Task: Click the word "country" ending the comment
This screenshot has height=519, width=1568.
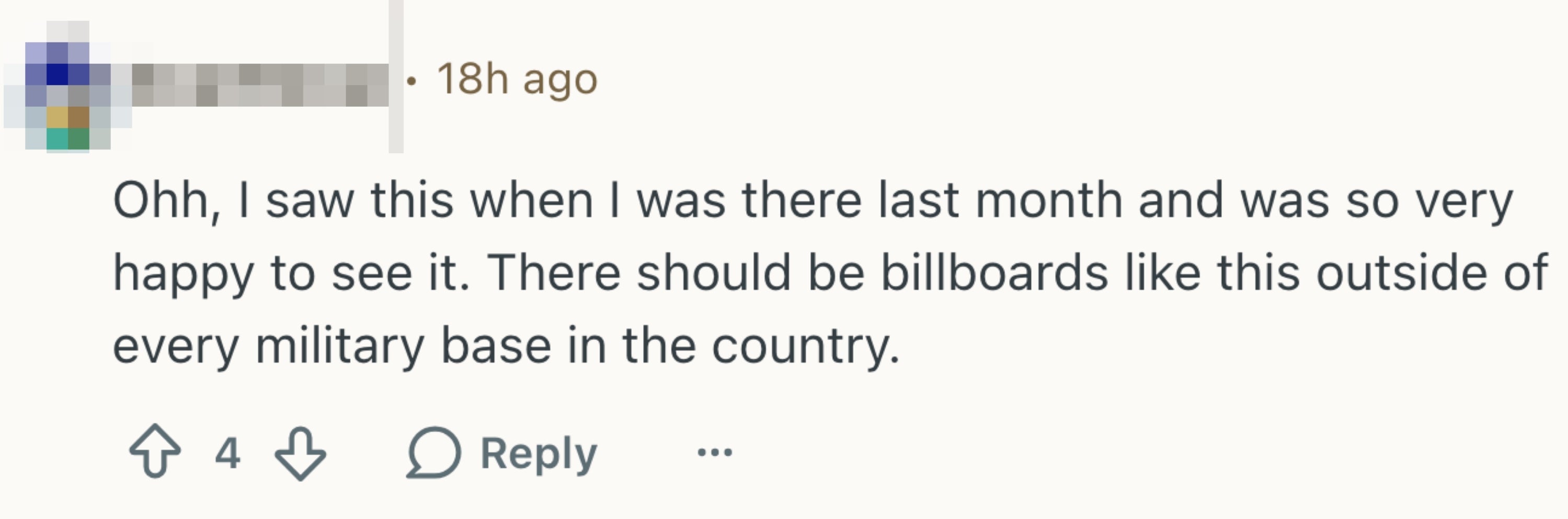Action: (805, 346)
